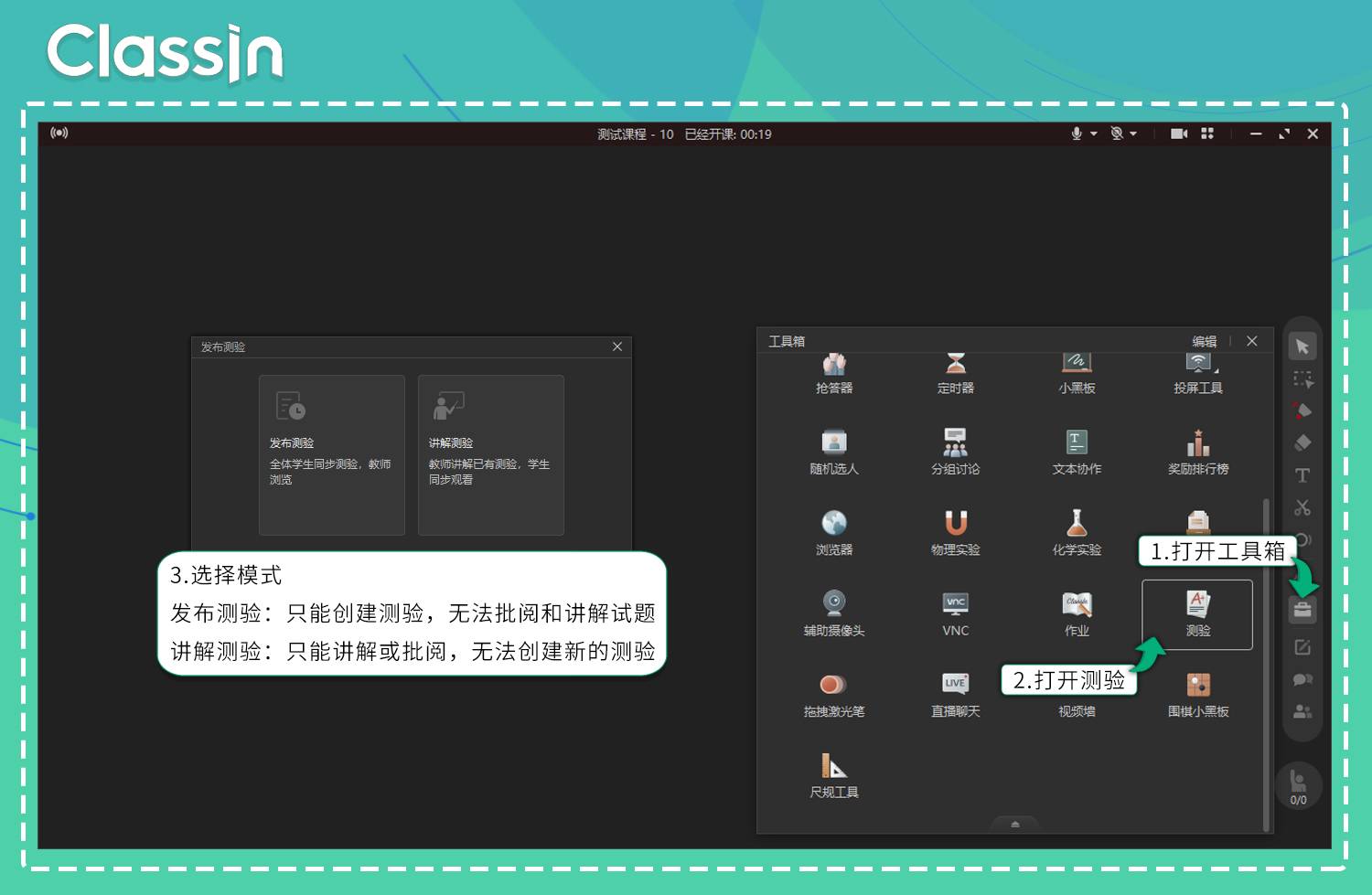Open 直播聊天 live chat tool

956,695
